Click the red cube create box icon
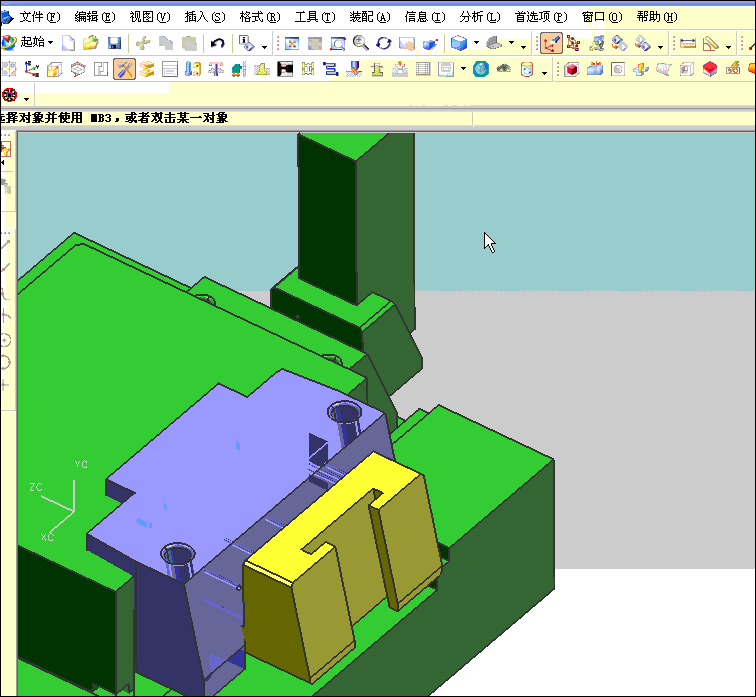The width and height of the screenshot is (756, 697). click(571, 69)
